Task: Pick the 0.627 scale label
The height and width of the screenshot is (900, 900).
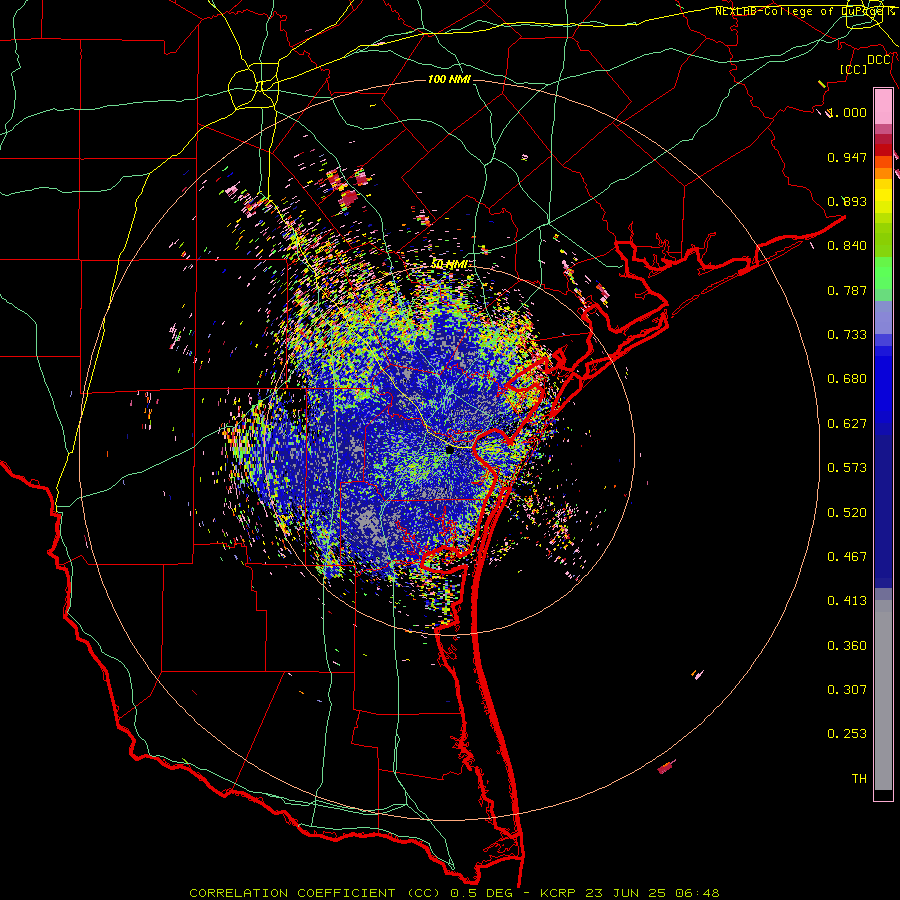Action: point(847,424)
